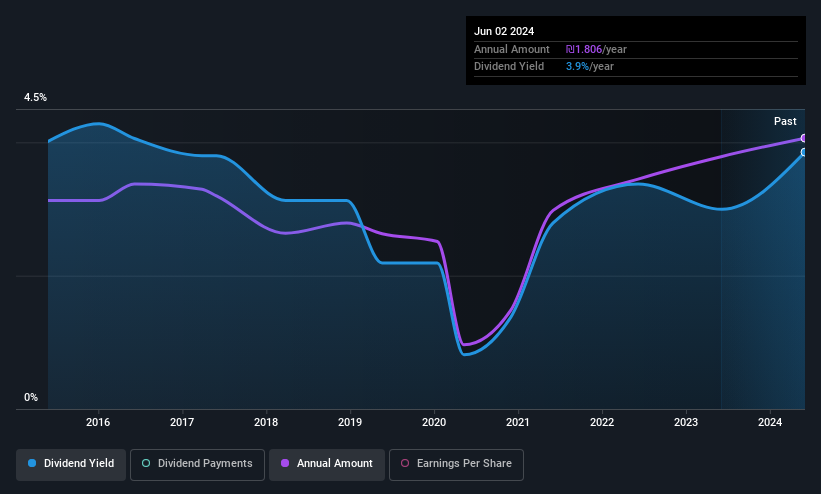Select the 2016 x-axis label

point(98,422)
